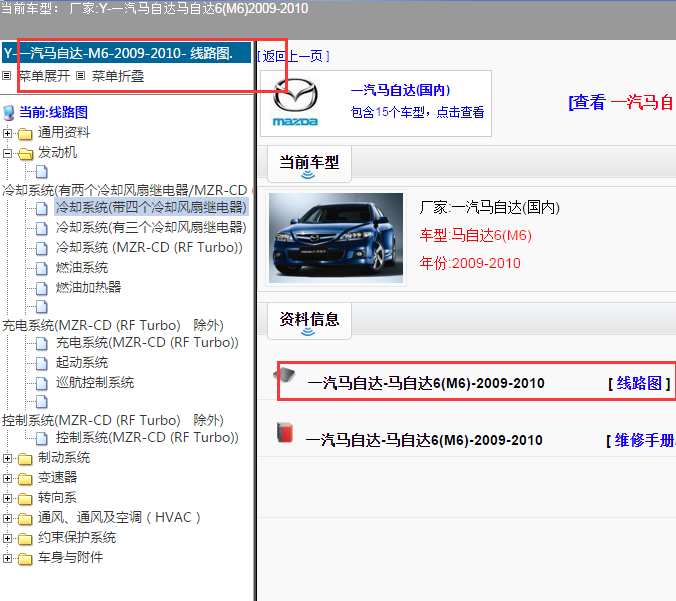Click page icon beside 冷却系统(带四个冷却风扇继电器)
676x601 pixels.
[42, 208]
